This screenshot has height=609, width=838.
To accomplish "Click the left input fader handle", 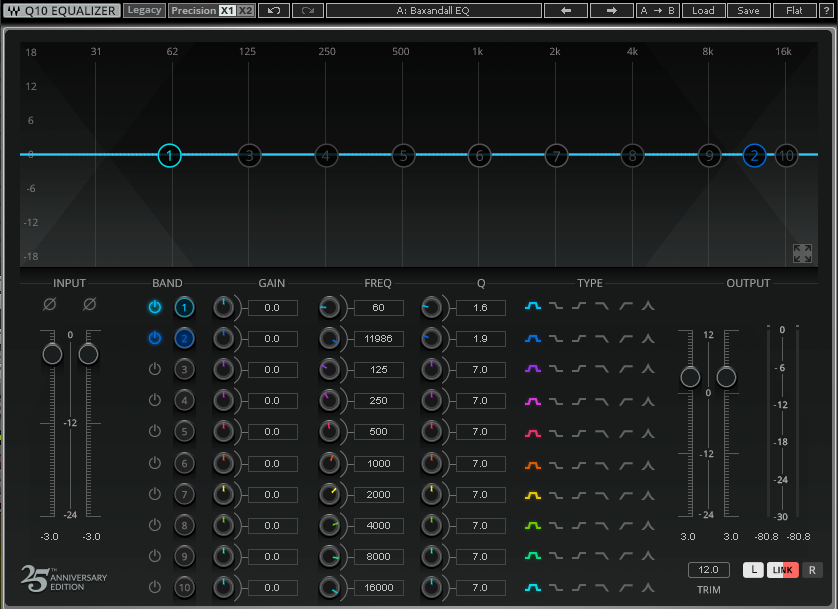I will pyautogui.click(x=52, y=354).
